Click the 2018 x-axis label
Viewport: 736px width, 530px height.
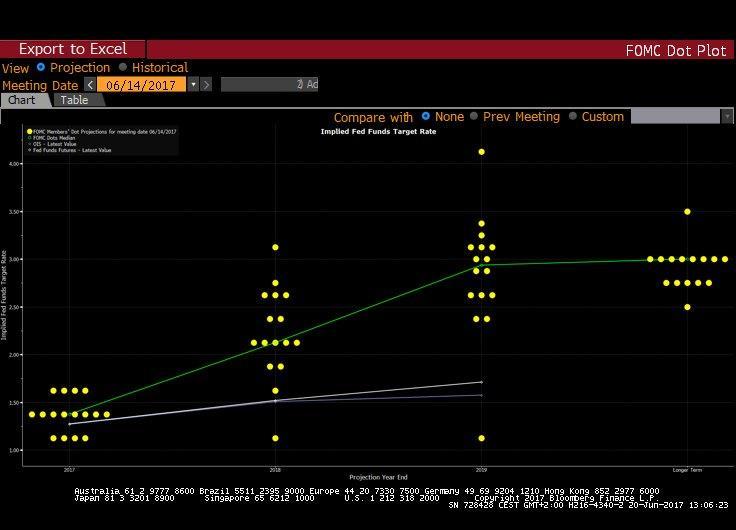click(x=275, y=470)
